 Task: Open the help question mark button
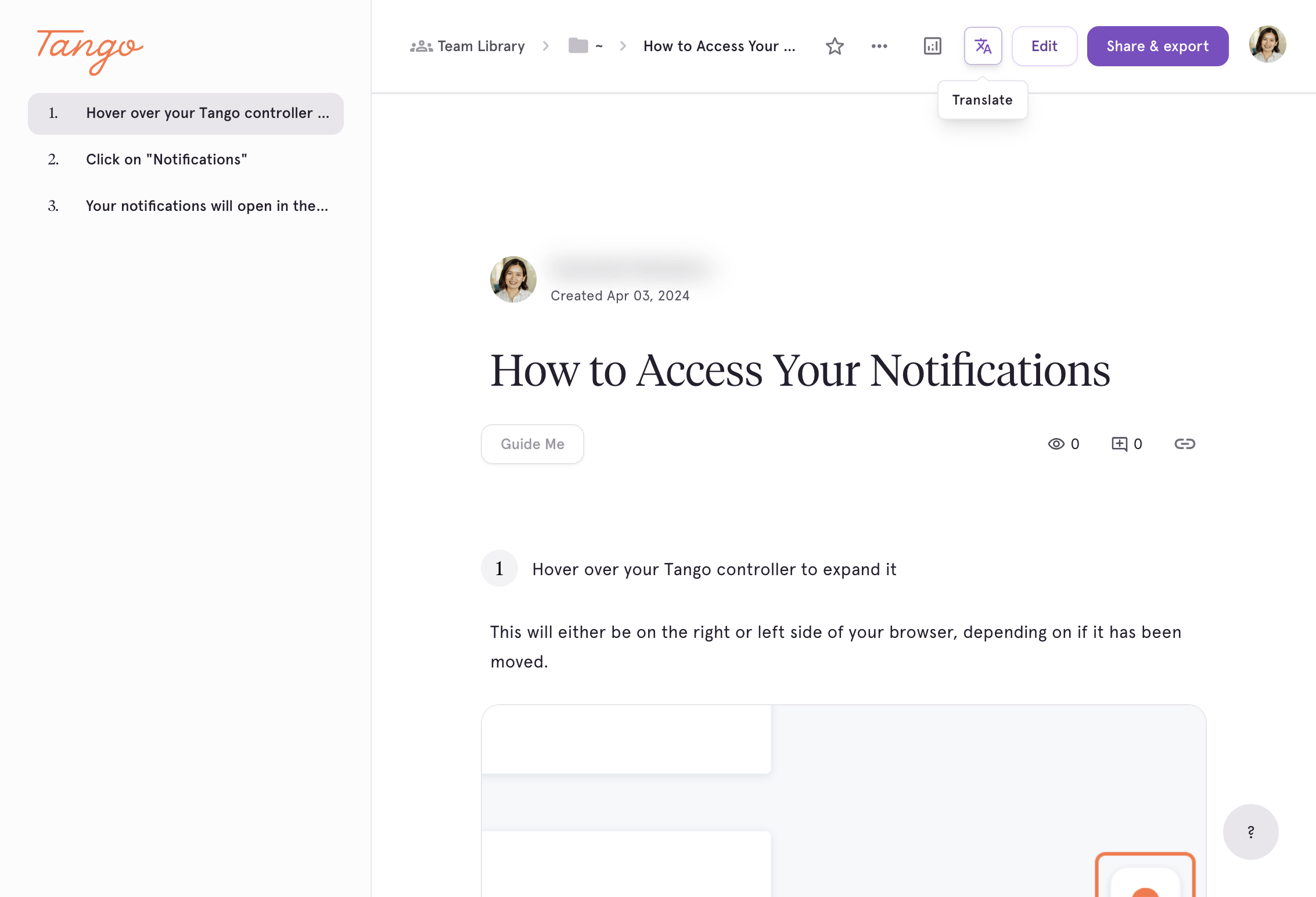pos(1250,831)
